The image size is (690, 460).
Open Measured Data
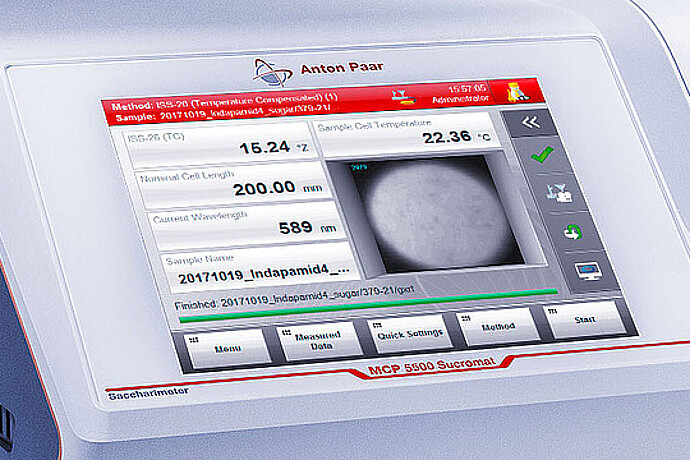click(320, 339)
